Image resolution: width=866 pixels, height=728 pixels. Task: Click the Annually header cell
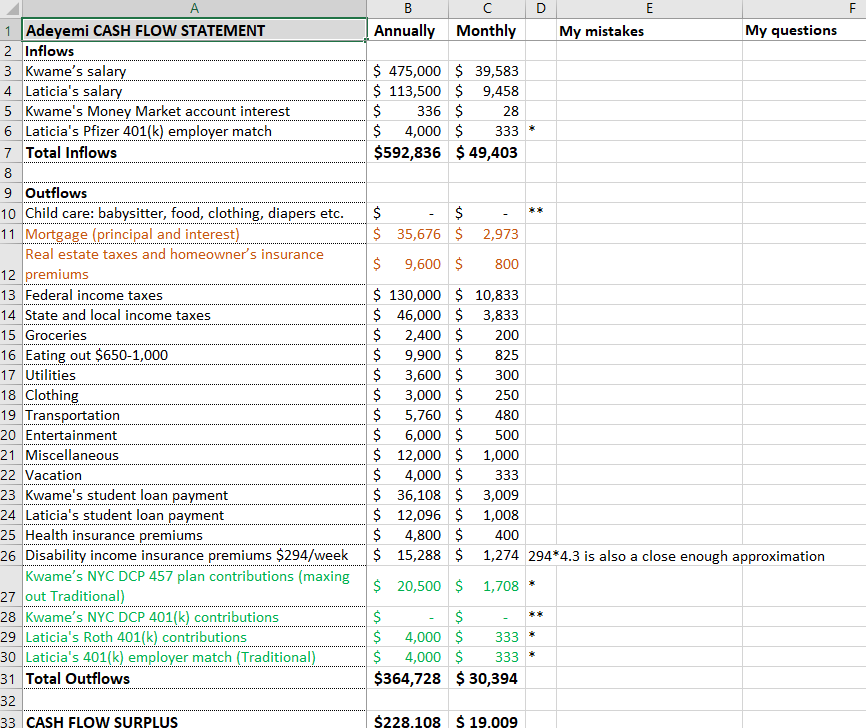point(407,30)
